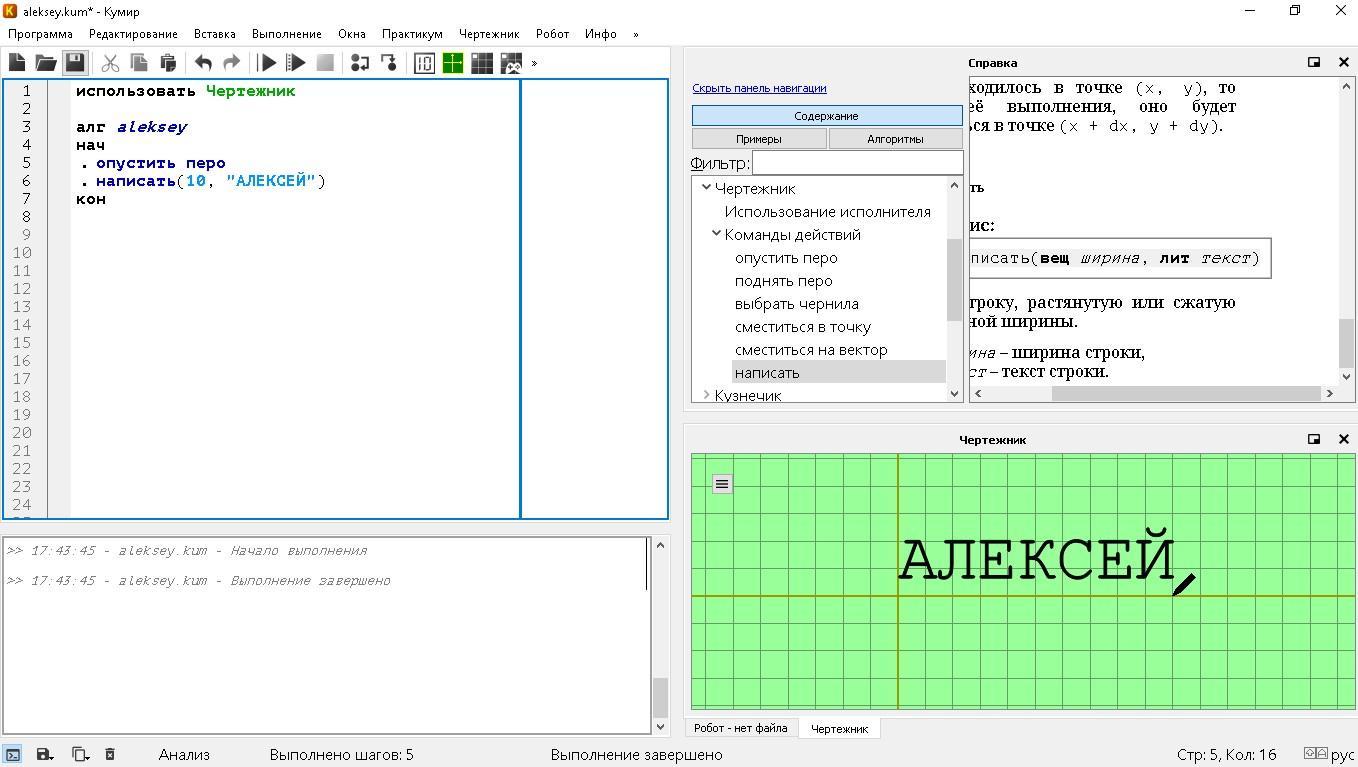Open the Чертежник green grid toolbar icon
The width and height of the screenshot is (1358, 767).
(x=453, y=63)
